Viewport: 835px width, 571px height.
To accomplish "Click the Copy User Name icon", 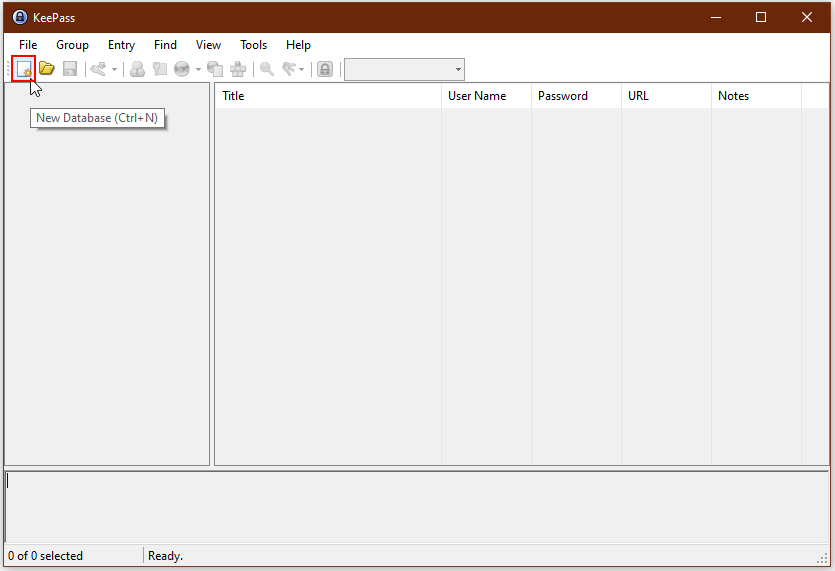I will coord(137,69).
